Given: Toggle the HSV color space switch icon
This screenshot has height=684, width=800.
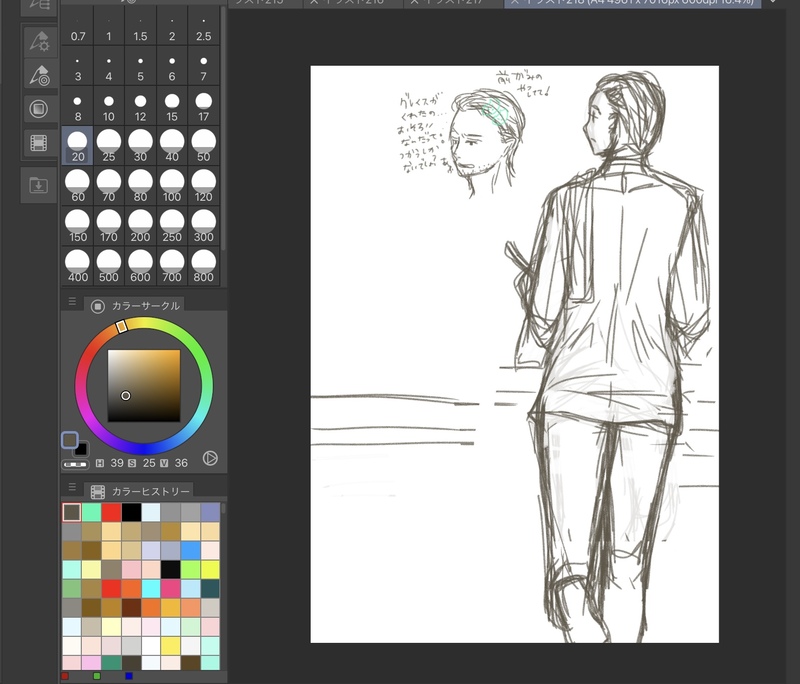Looking at the screenshot, I should (x=210, y=458).
